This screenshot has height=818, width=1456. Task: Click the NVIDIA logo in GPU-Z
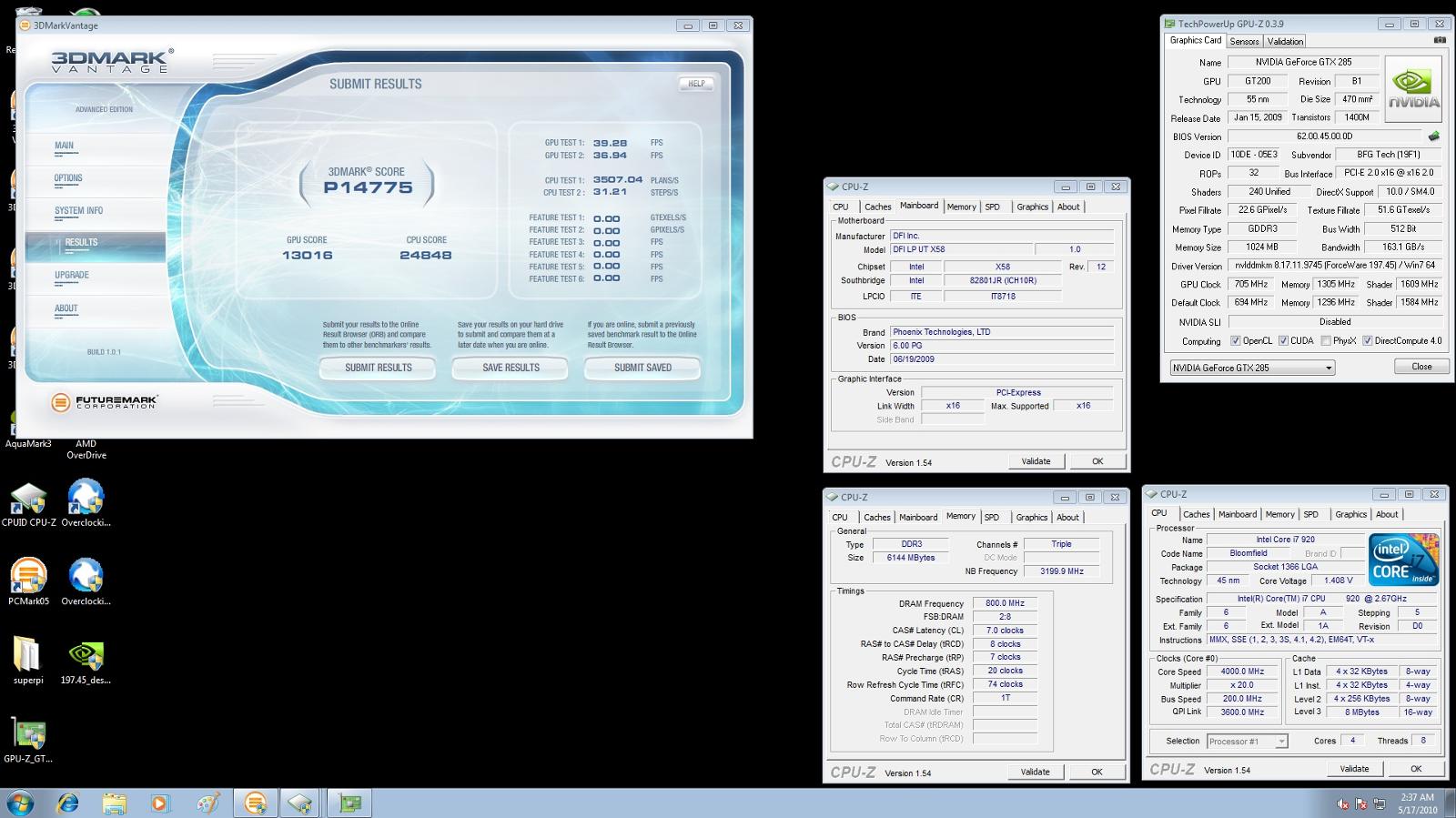coord(1413,89)
